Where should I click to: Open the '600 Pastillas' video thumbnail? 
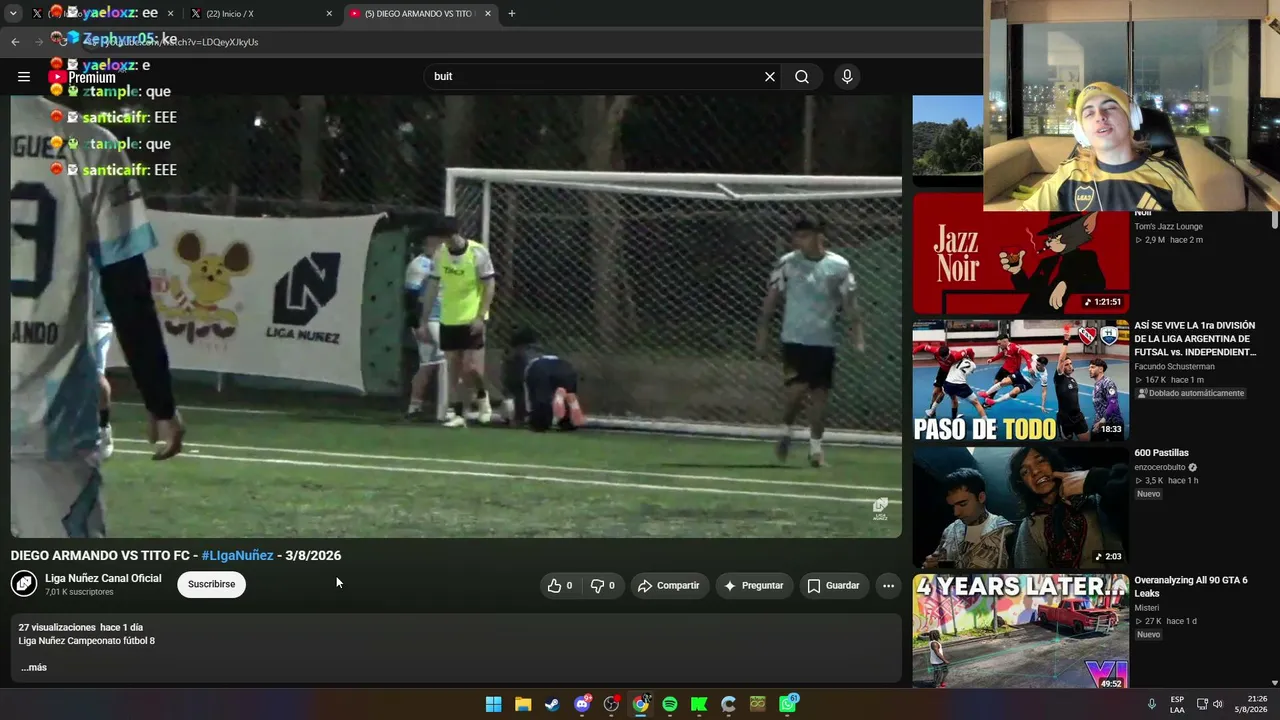pos(1020,508)
